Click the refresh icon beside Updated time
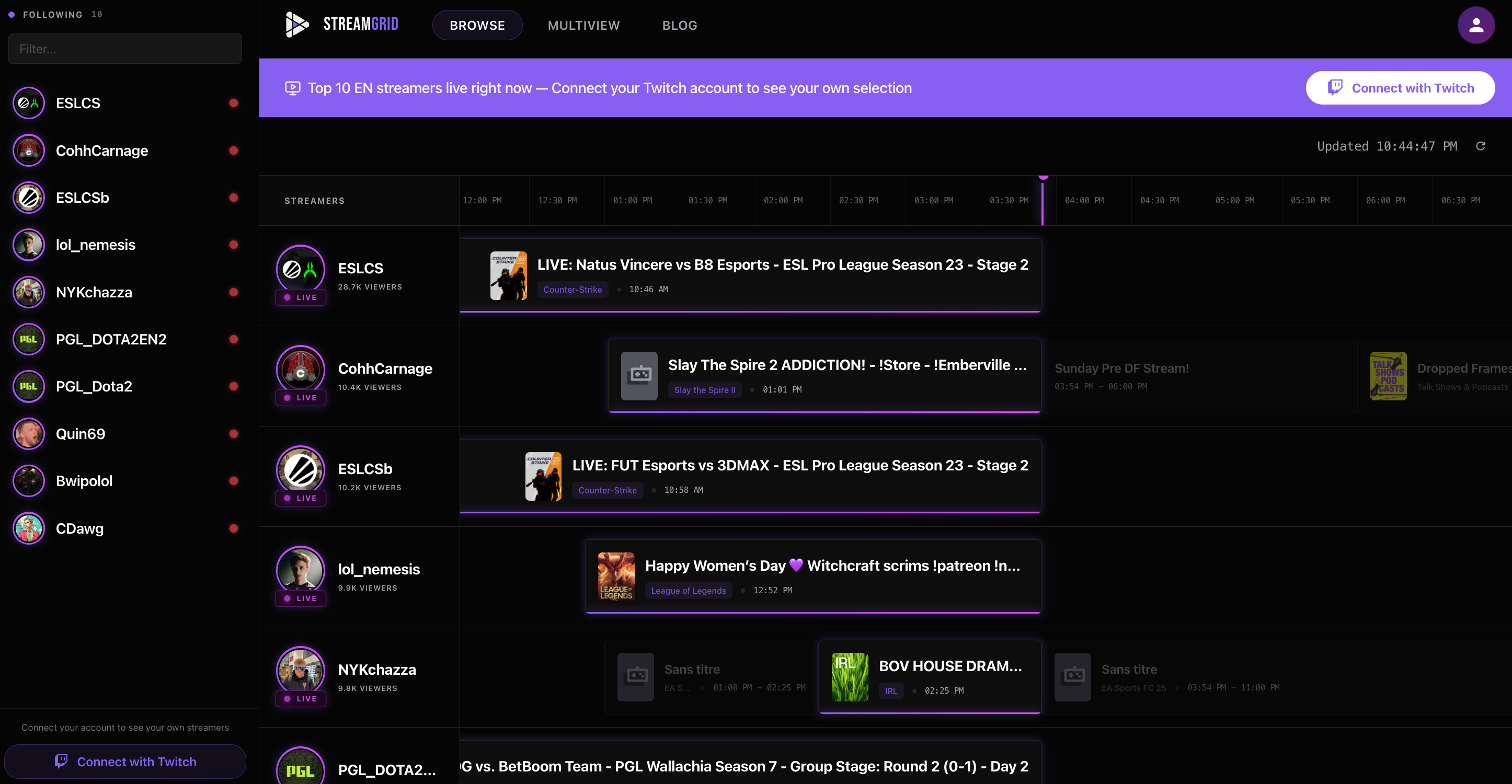The width and height of the screenshot is (1512, 784). [x=1480, y=146]
